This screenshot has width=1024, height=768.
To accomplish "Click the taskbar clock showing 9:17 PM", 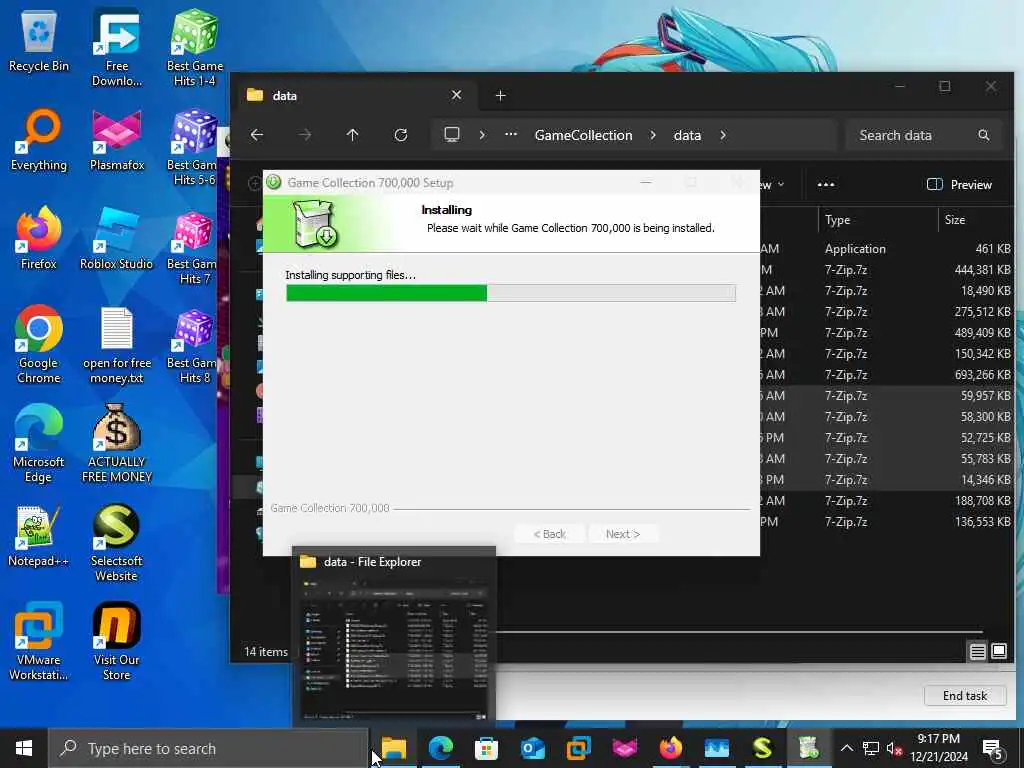I will 939,748.
